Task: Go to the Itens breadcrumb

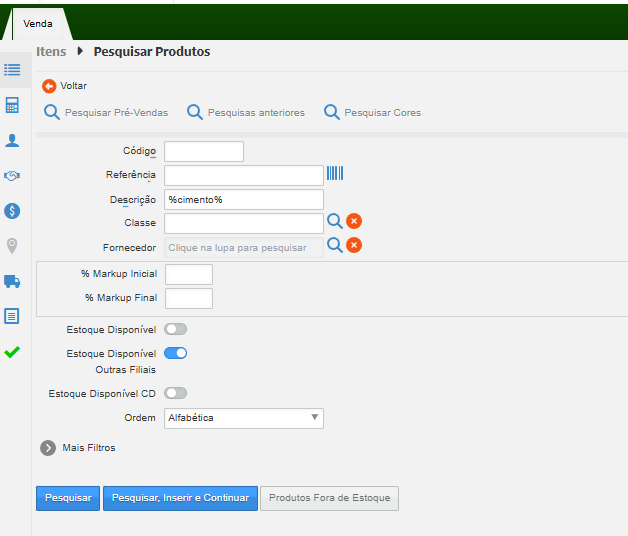Action: click(51, 52)
